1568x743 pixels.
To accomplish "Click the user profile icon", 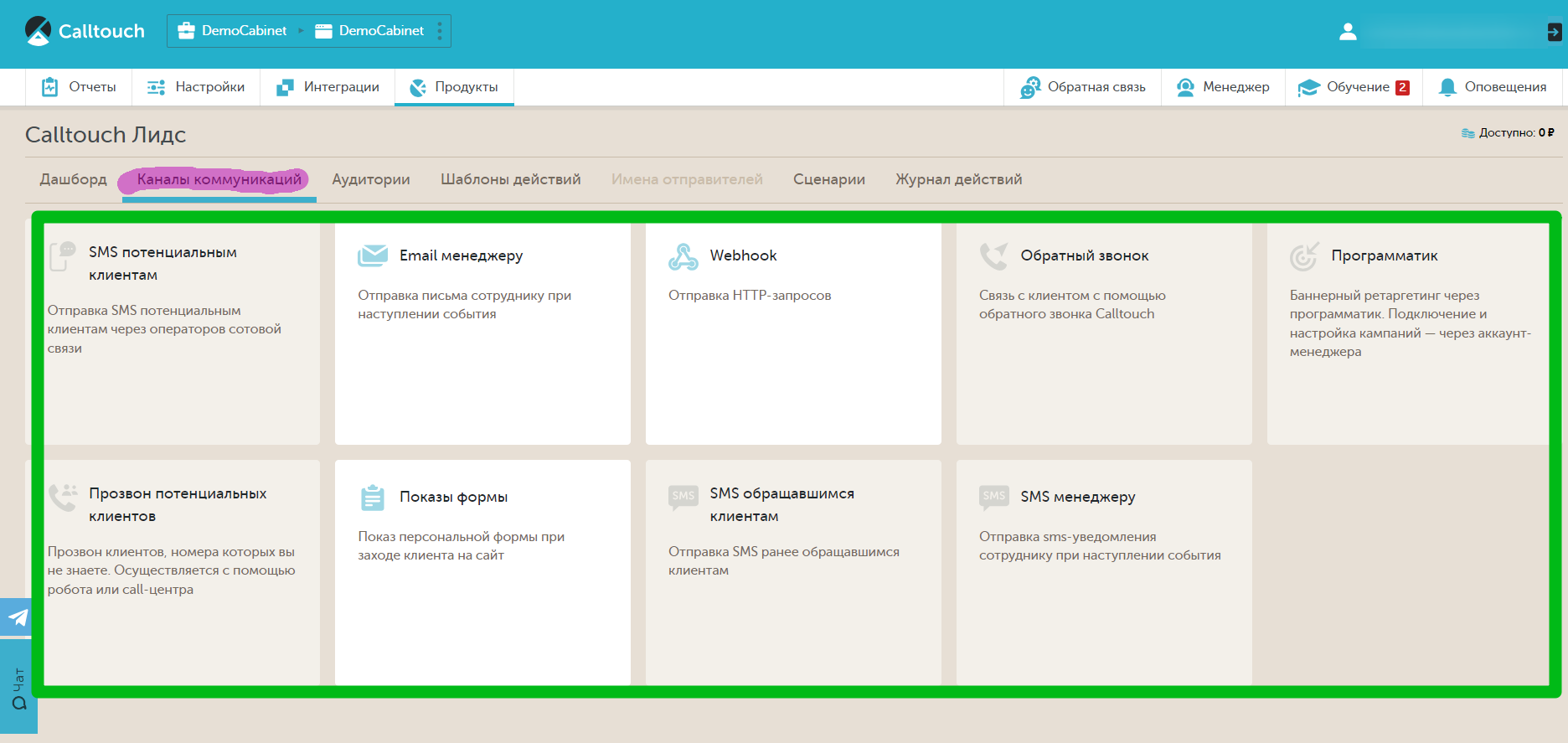I will click(1348, 32).
